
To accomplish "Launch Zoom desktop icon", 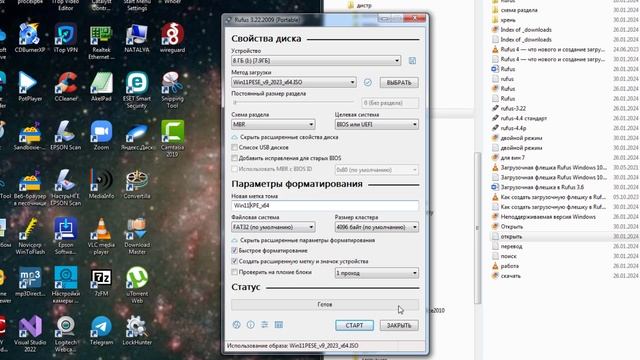I will click(x=101, y=135).
